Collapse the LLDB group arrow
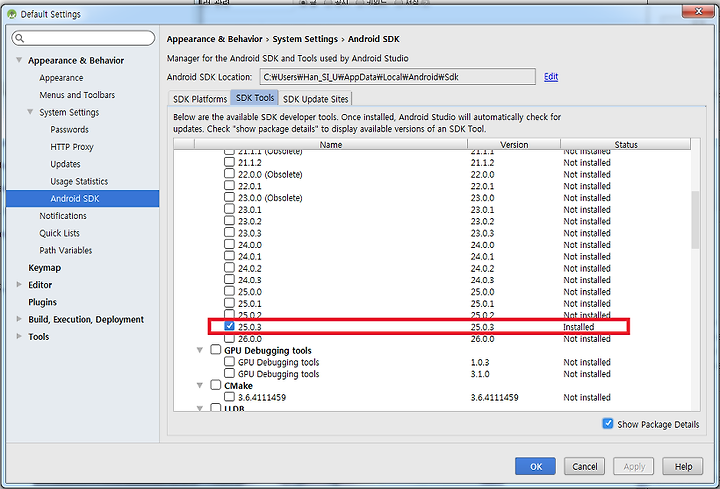The image size is (720, 489). [x=200, y=408]
